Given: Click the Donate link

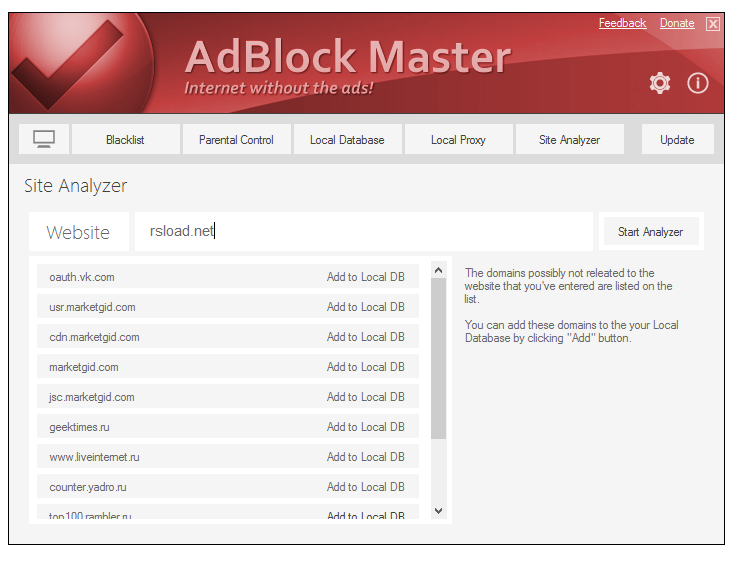Looking at the screenshot, I should [677, 23].
